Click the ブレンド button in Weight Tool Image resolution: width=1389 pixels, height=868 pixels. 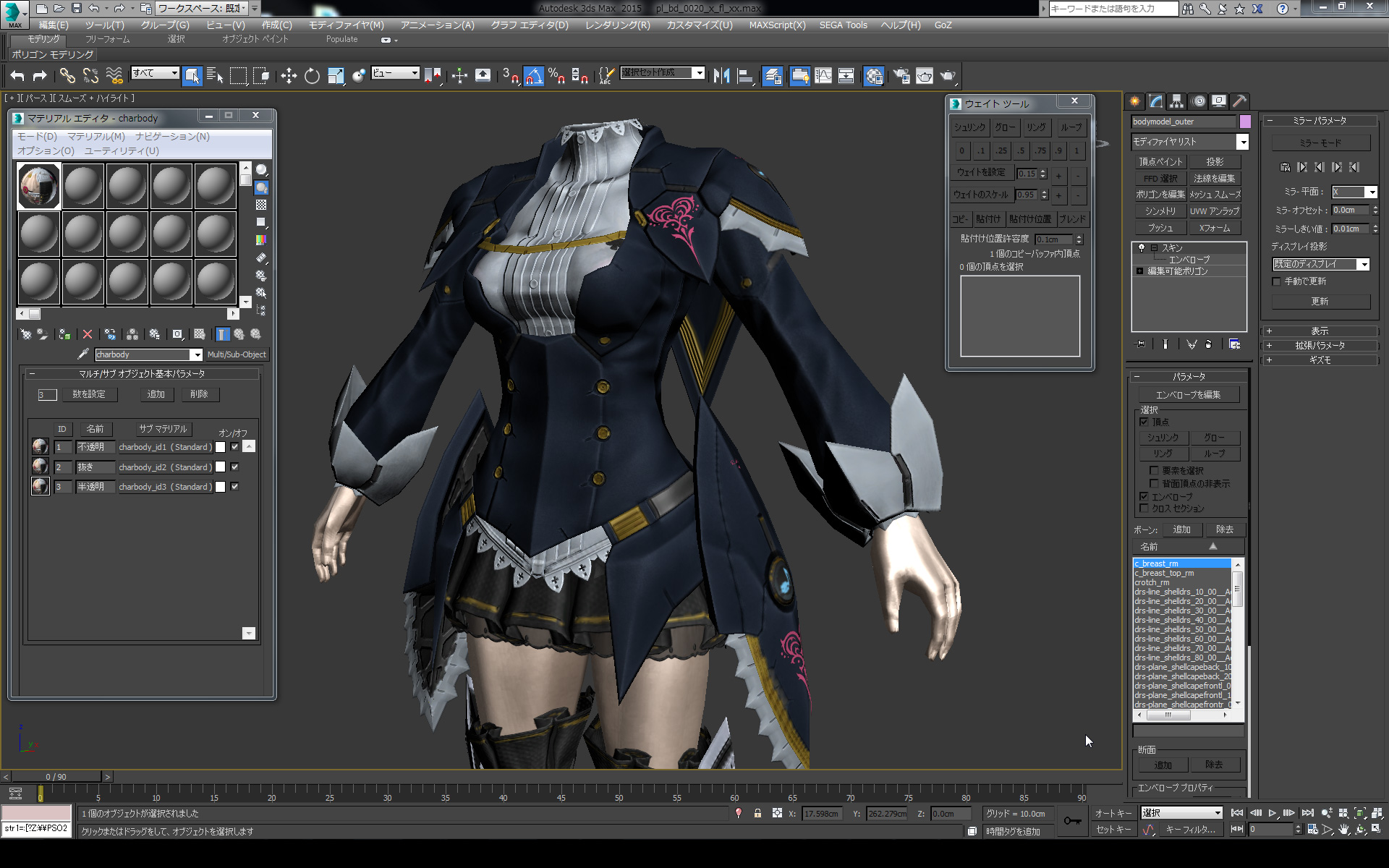tap(1072, 219)
